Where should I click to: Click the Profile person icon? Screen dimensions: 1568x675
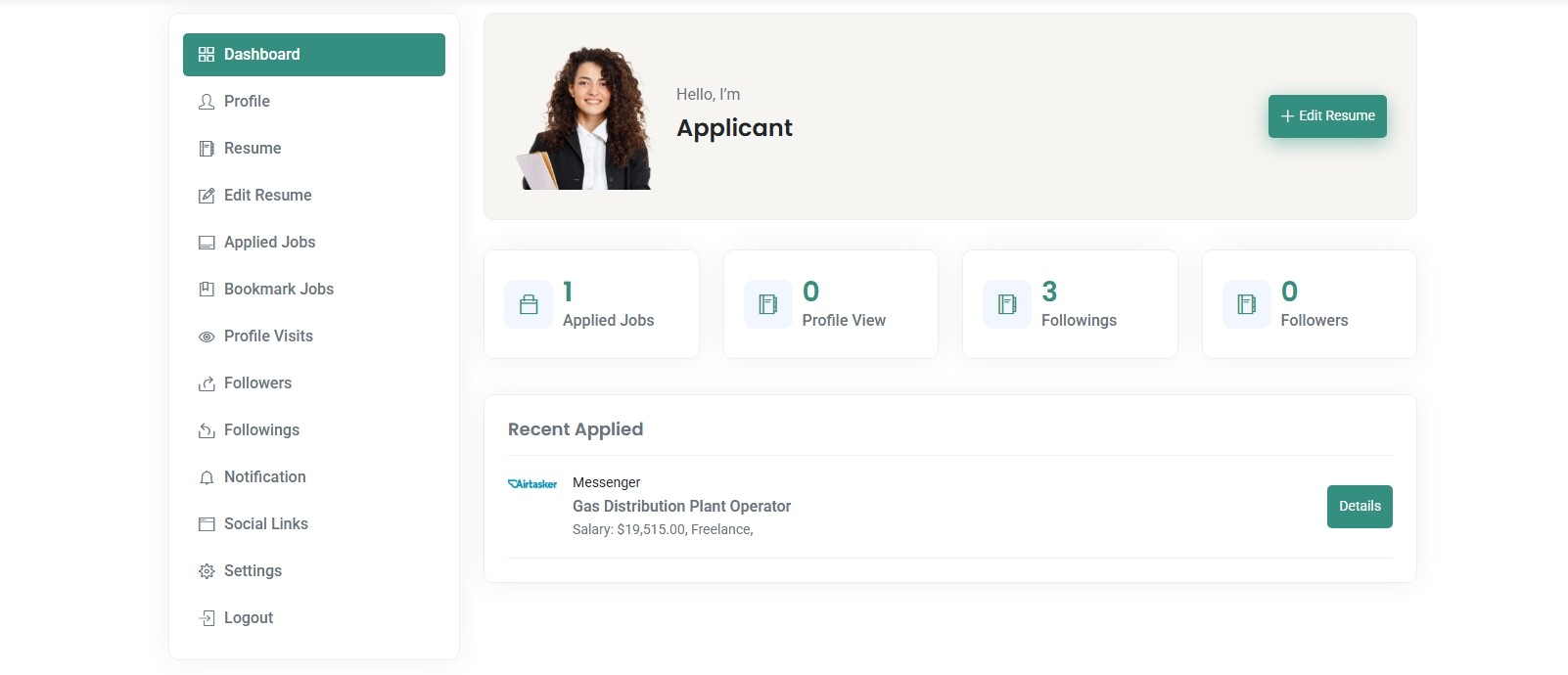pos(207,102)
